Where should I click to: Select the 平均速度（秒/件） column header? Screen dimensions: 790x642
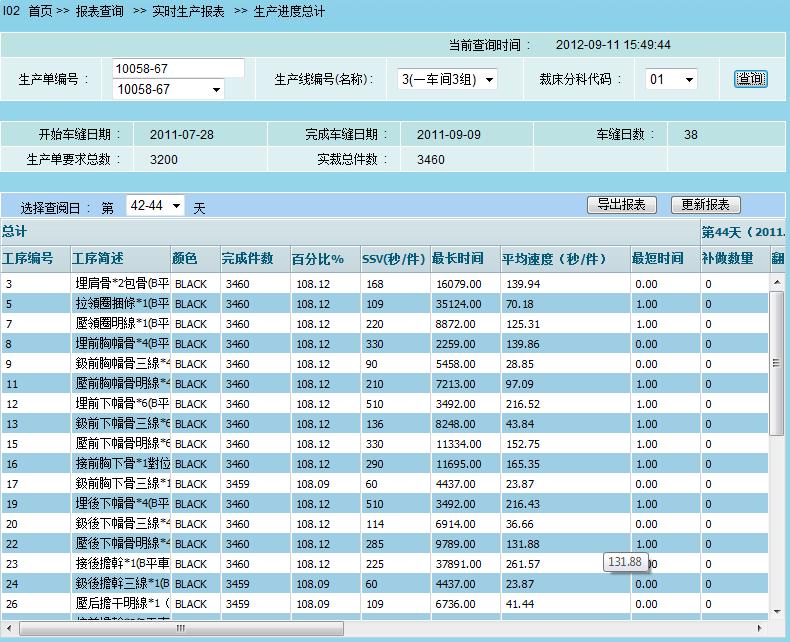point(554,259)
